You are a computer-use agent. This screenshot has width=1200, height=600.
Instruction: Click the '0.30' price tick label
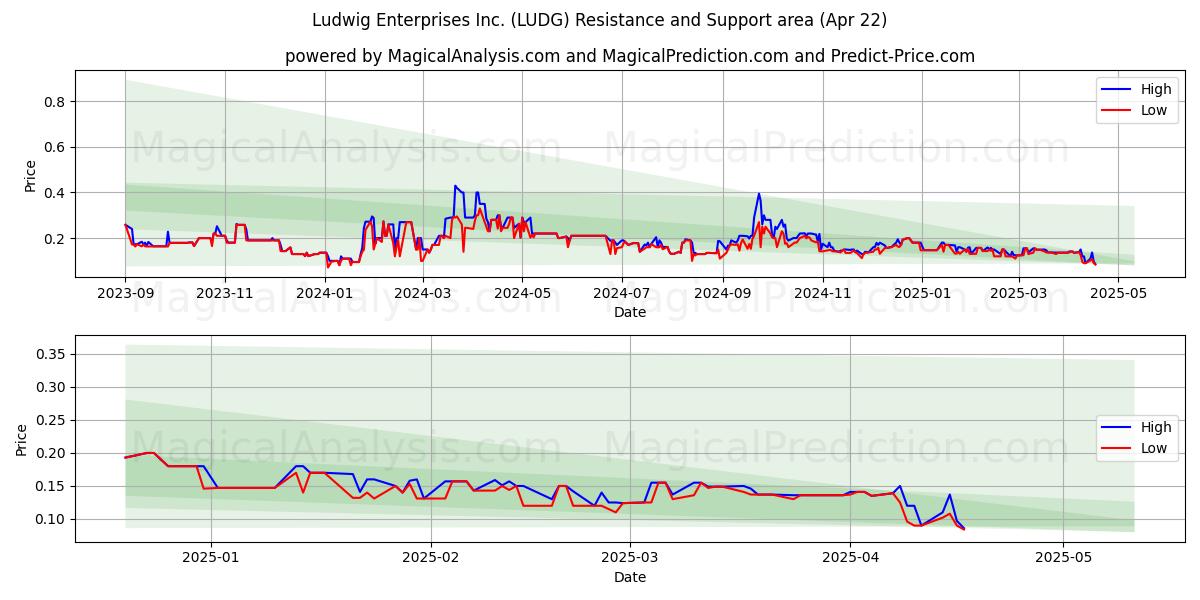pyautogui.click(x=50, y=387)
